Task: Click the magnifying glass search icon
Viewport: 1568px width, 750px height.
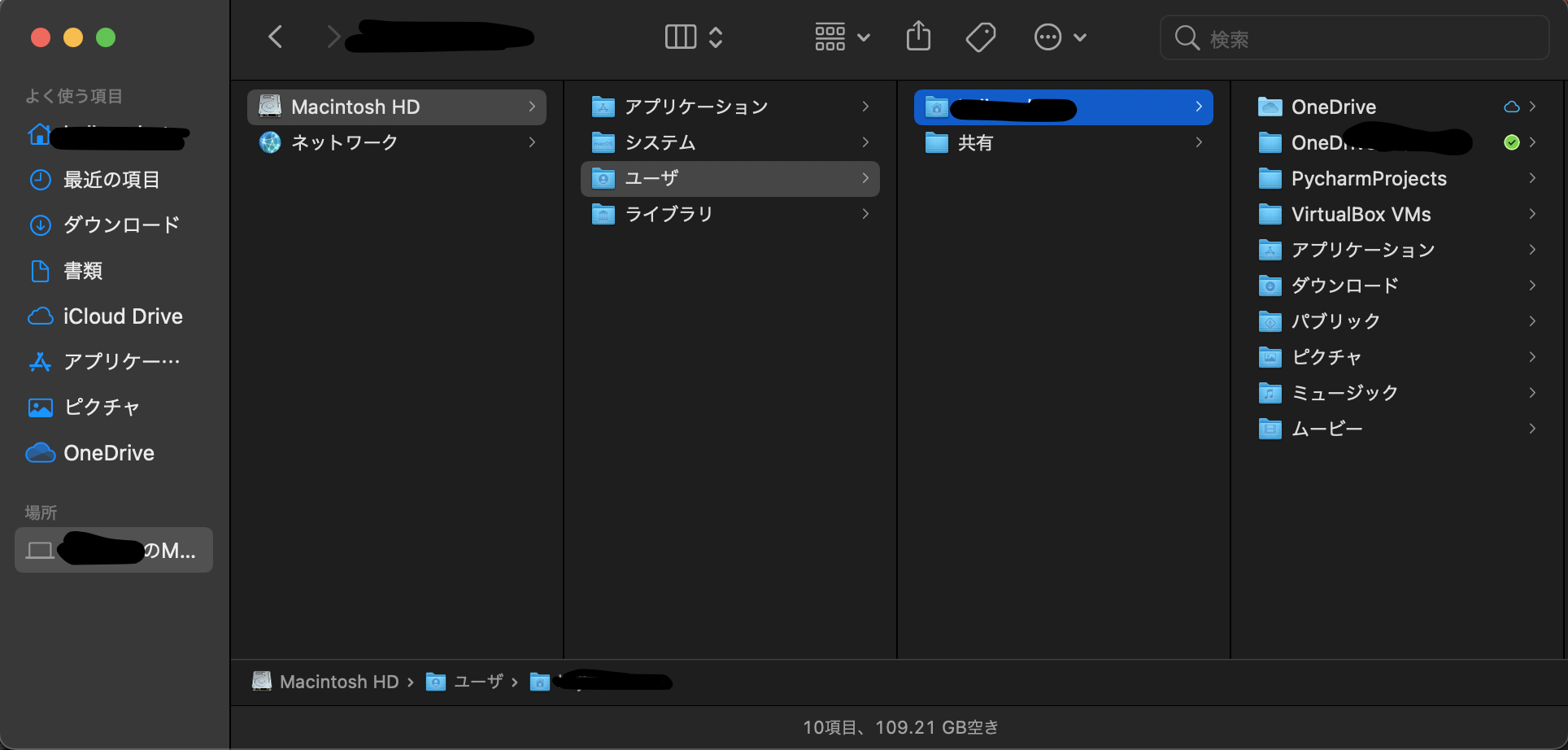Action: click(1187, 37)
